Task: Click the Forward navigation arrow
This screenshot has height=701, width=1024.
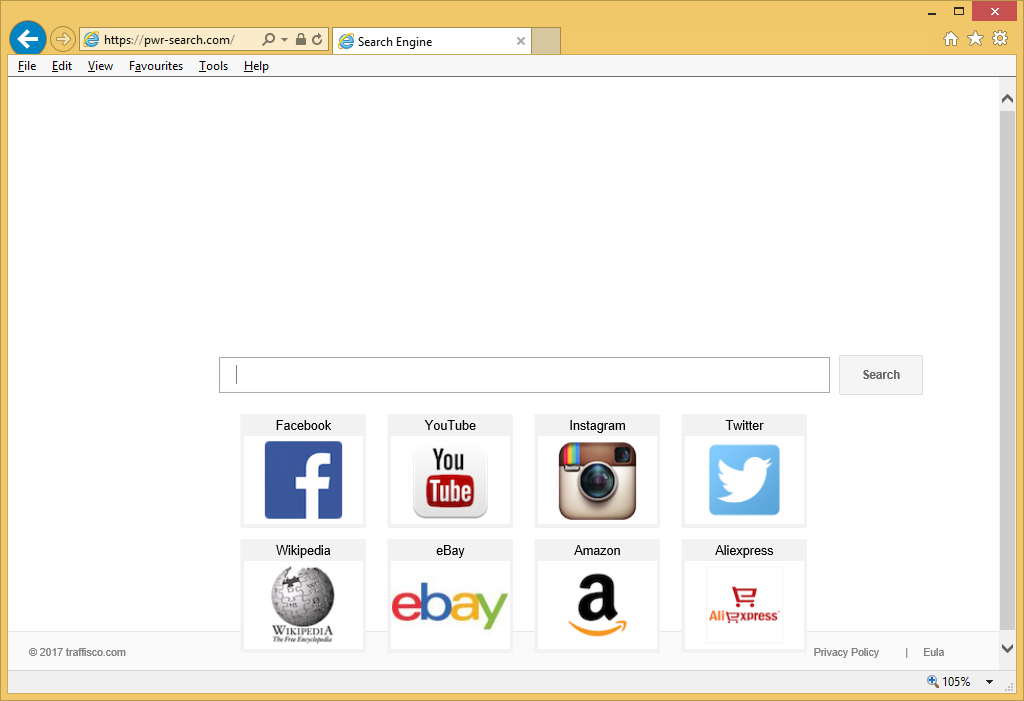Action: coord(62,39)
